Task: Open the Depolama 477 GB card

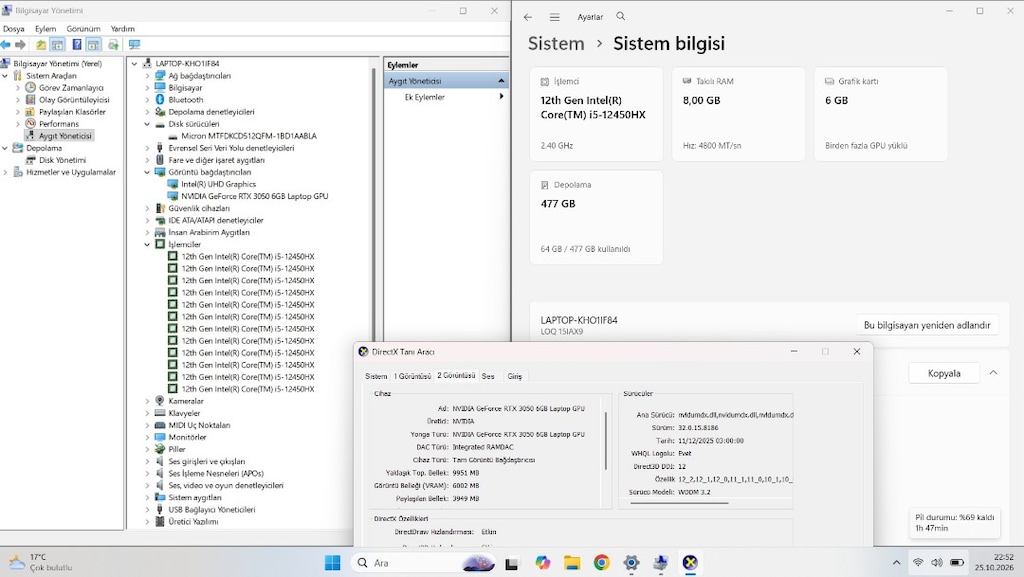Action: point(596,217)
